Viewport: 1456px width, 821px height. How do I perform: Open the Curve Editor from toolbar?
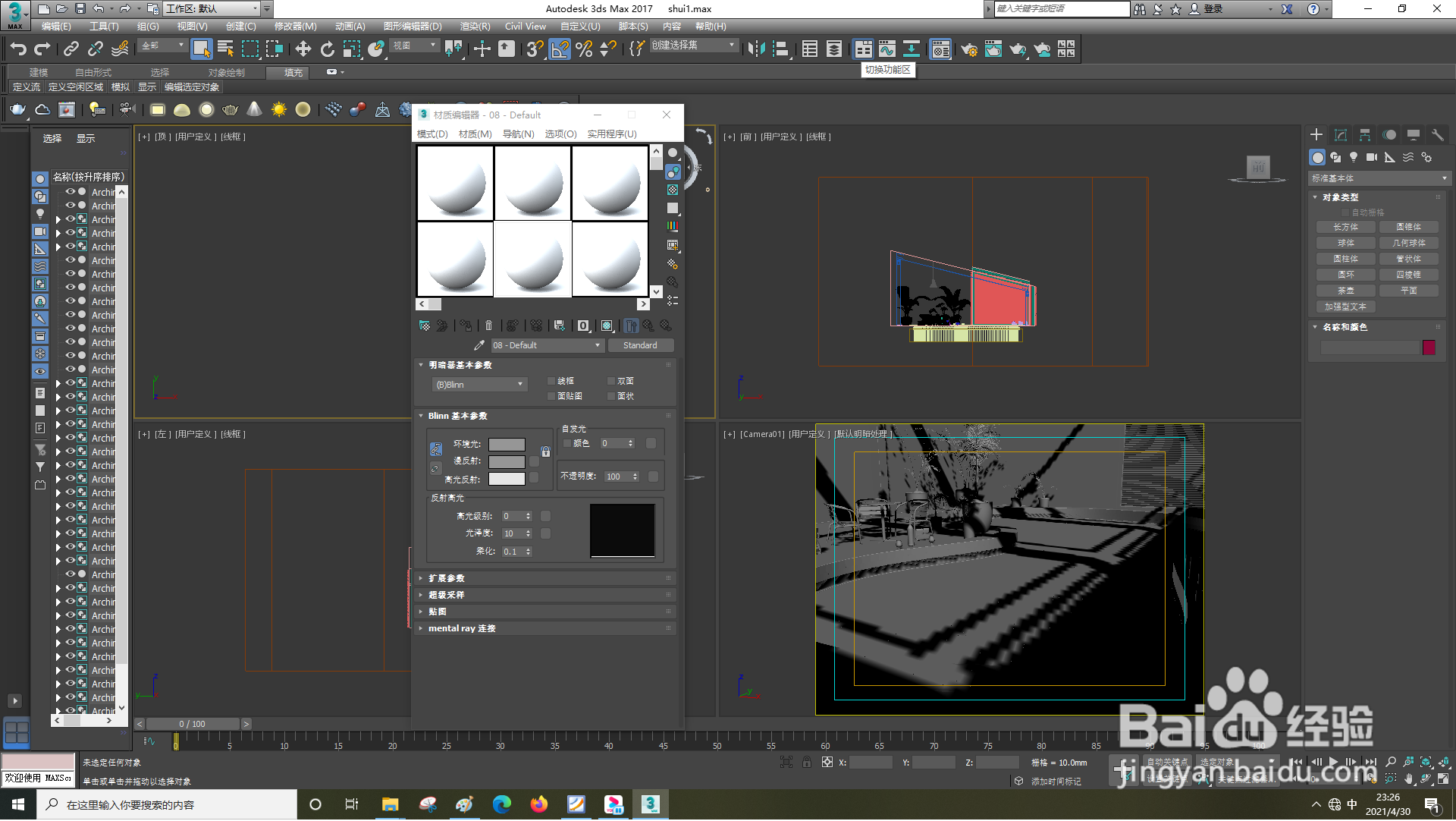click(887, 49)
